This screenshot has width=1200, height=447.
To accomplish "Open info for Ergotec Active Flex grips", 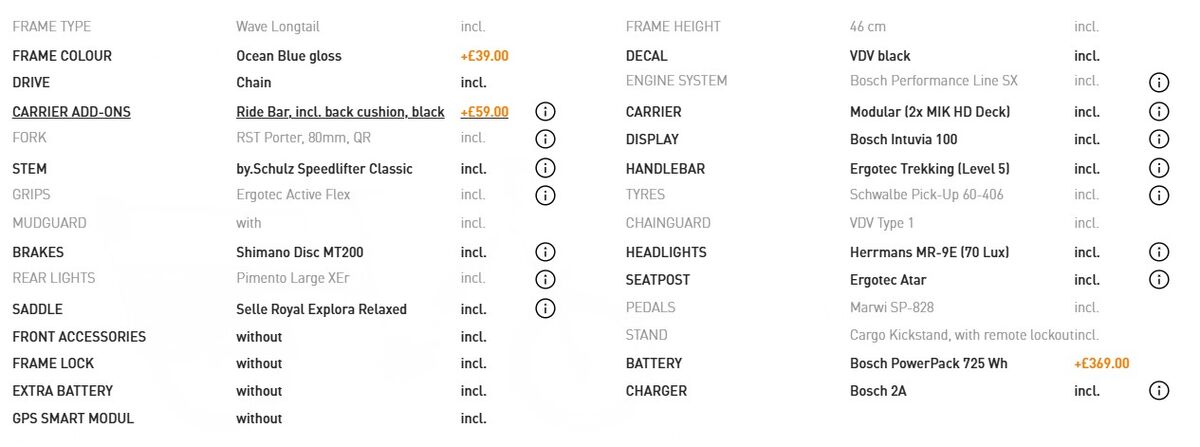I will point(545,195).
